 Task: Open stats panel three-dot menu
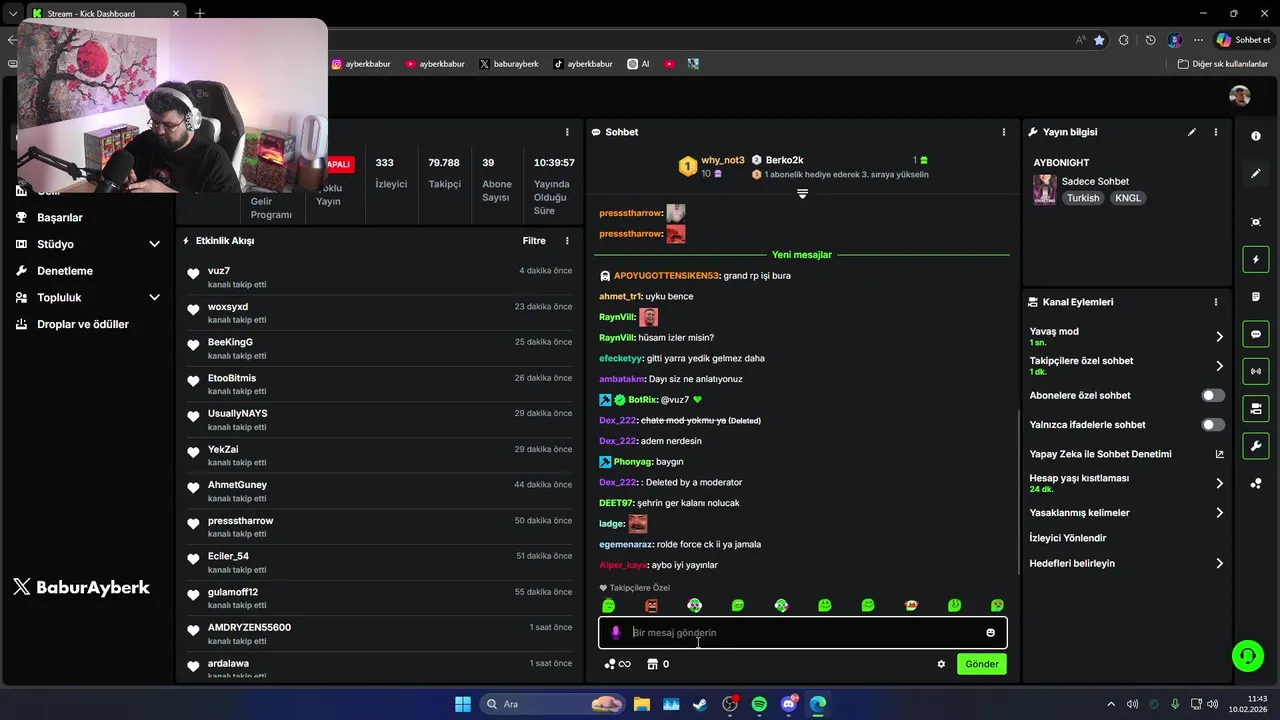tap(567, 132)
